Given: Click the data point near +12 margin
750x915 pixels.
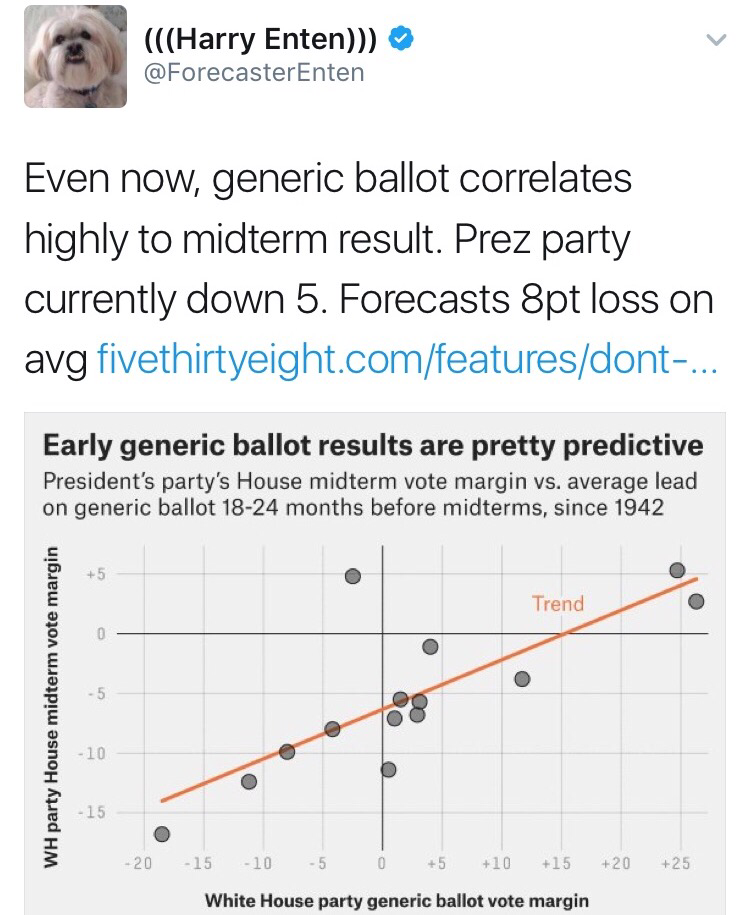Looking at the screenshot, I should [522, 679].
